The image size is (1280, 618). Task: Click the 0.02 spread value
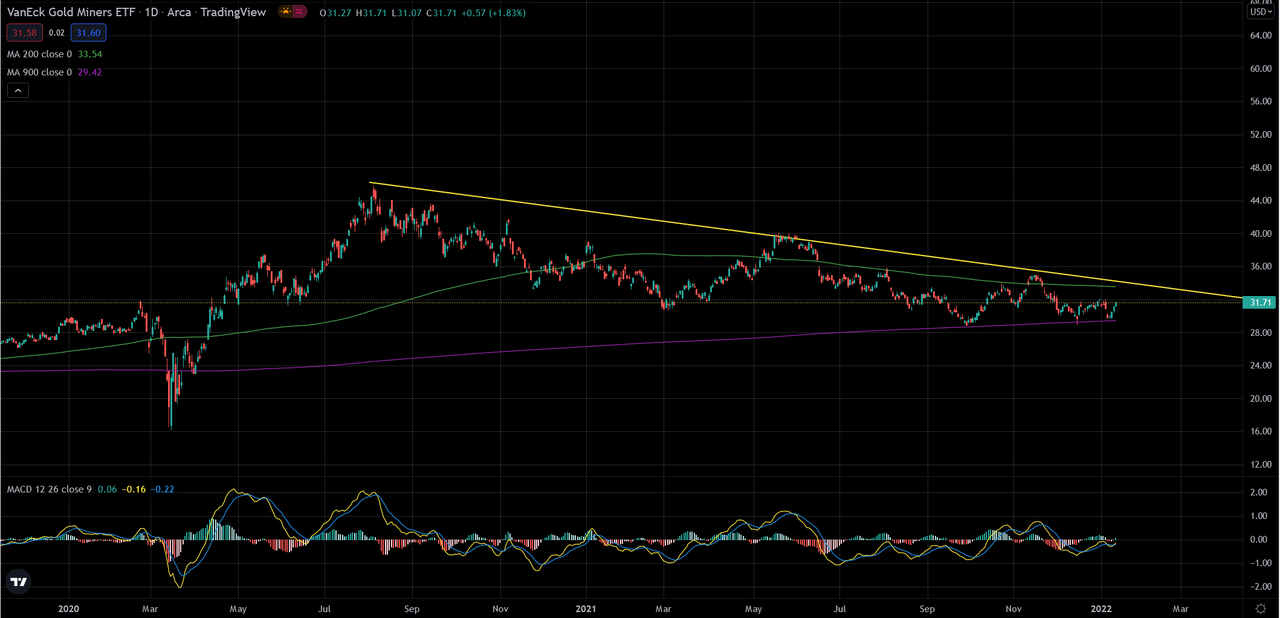coord(56,33)
